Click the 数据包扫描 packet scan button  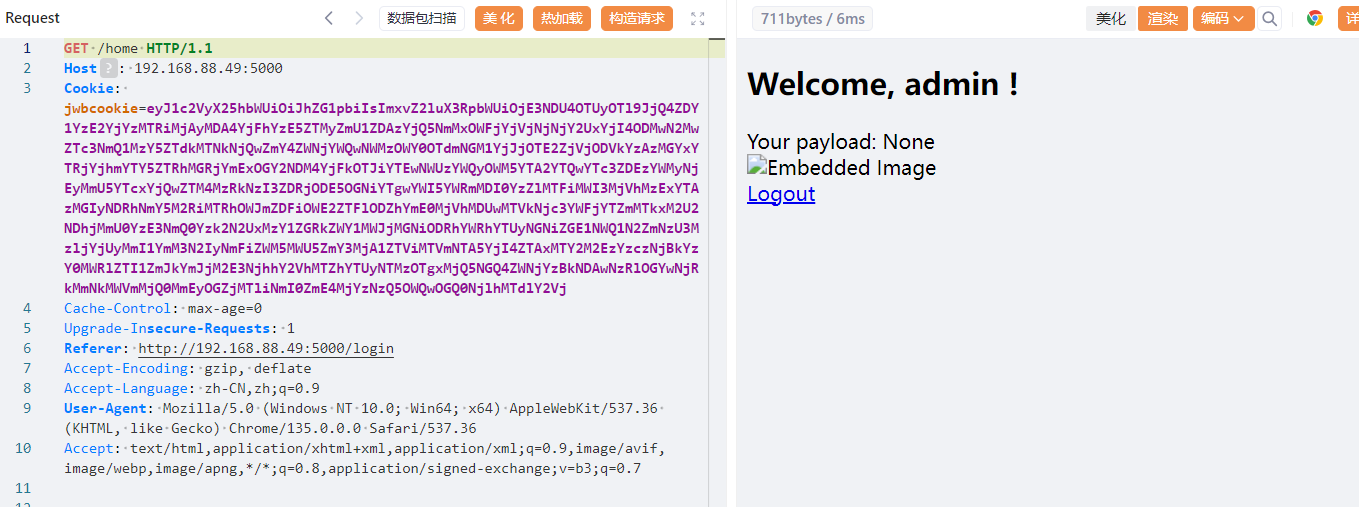421,18
